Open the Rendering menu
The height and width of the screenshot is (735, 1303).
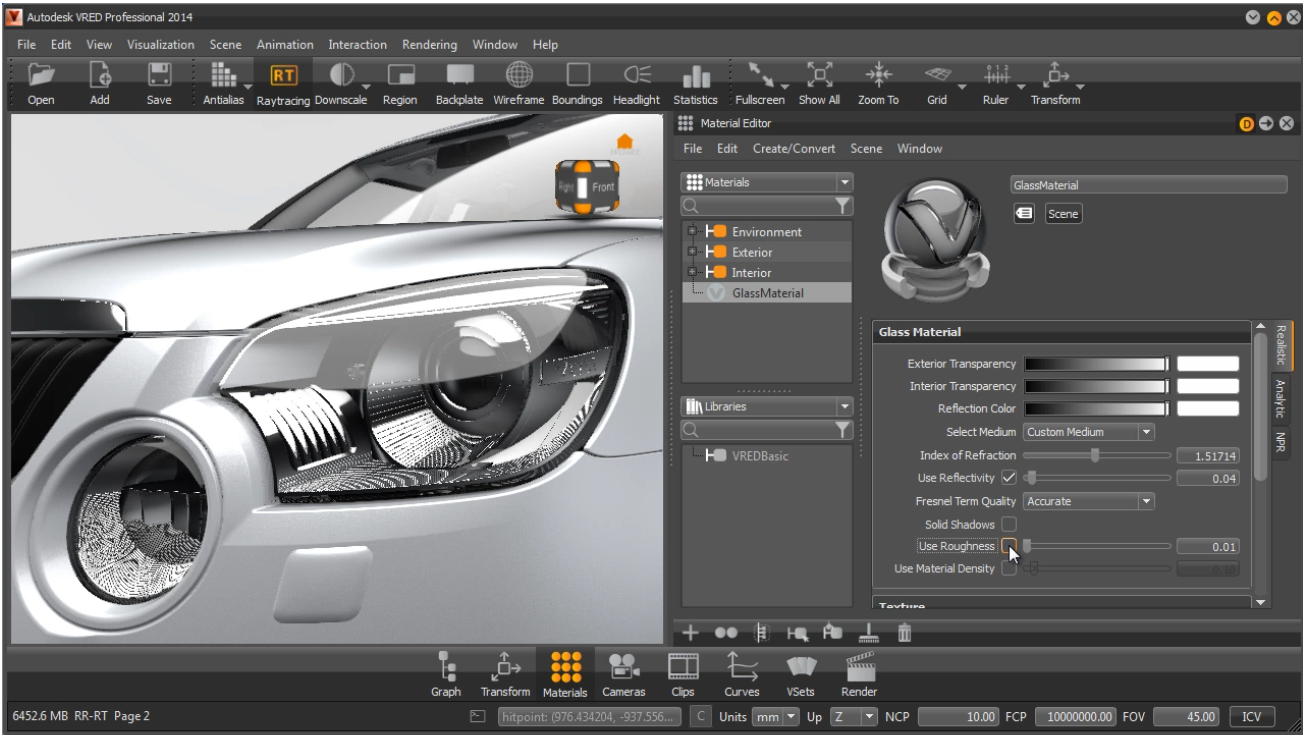click(429, 45)
